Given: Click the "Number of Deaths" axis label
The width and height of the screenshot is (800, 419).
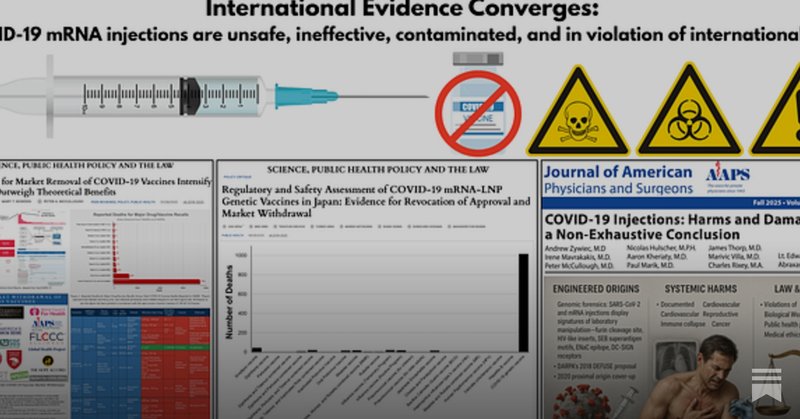Looking at the screenshot, I should coord(229,302).
